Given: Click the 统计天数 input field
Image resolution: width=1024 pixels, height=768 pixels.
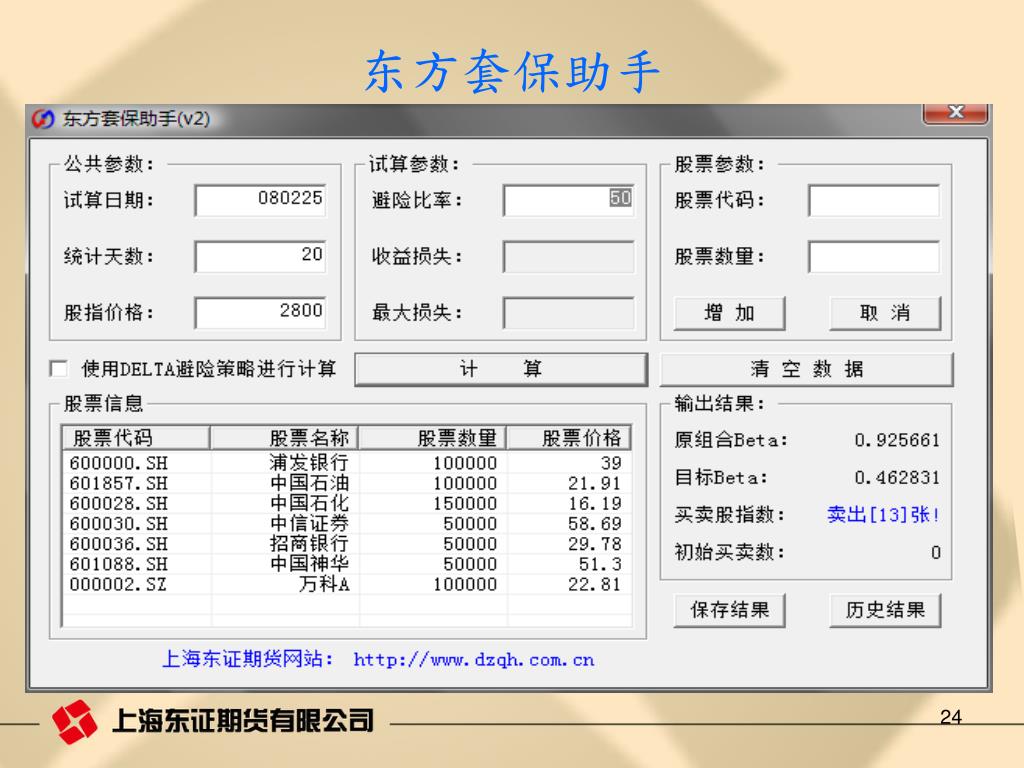Looking at the screenshot, I should (x=260, y=256).
